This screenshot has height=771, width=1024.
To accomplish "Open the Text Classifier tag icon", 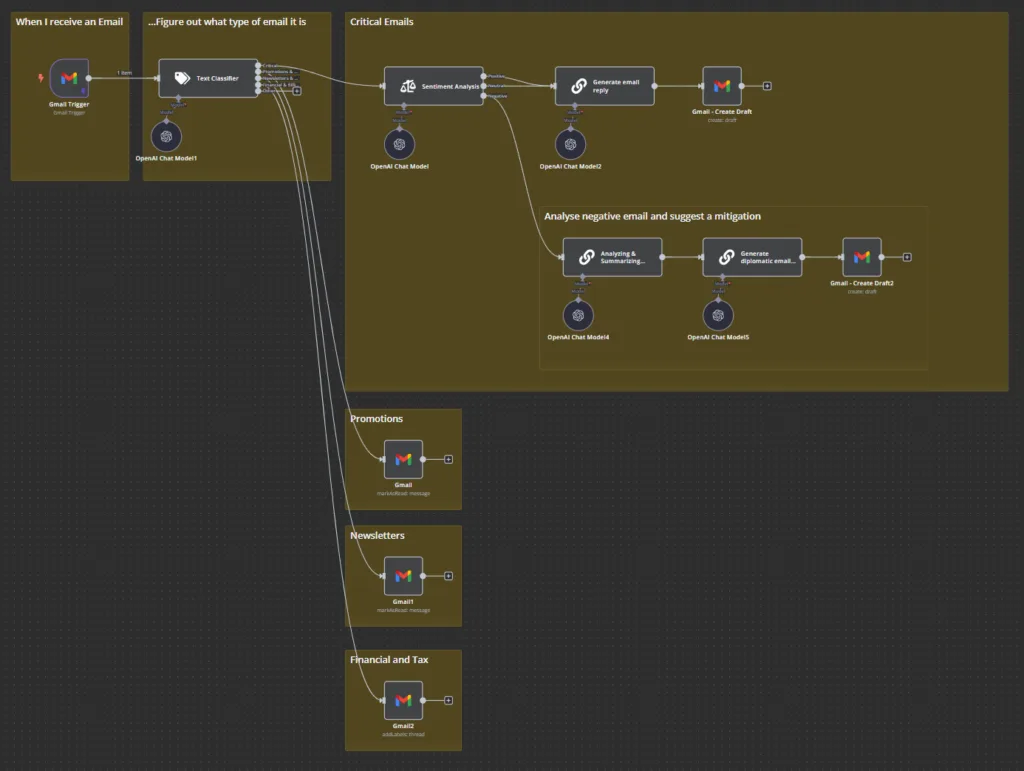I will (182, 78).
